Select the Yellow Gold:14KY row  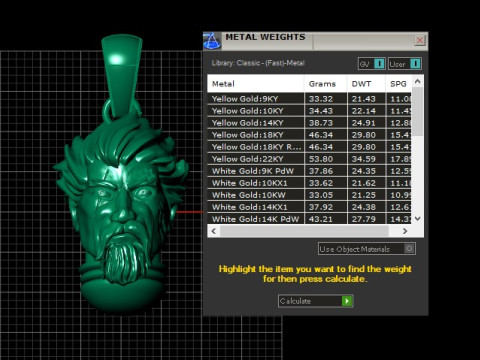(309, 123)
